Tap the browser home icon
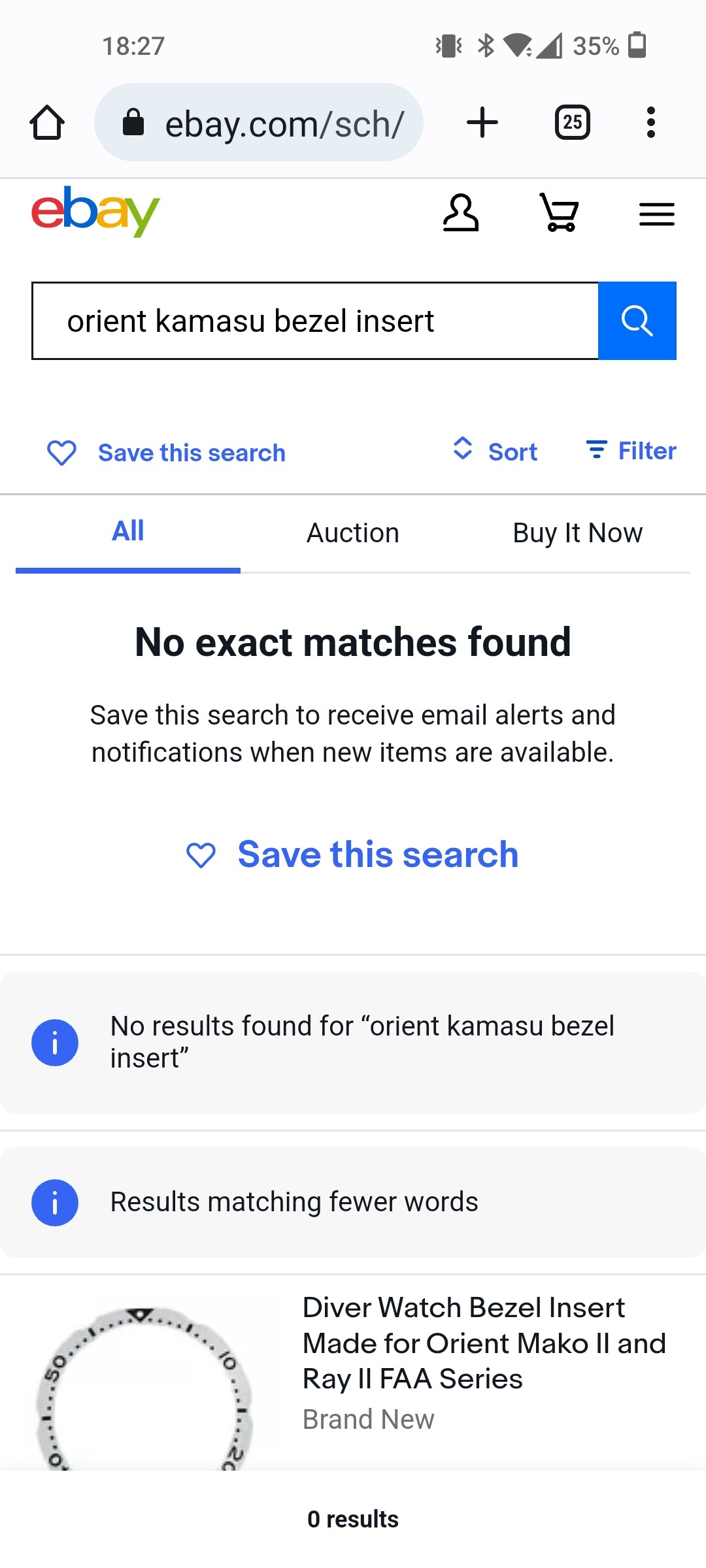Image resolution: width=706 pixels, height=1568 pixels. coord(47,122)
